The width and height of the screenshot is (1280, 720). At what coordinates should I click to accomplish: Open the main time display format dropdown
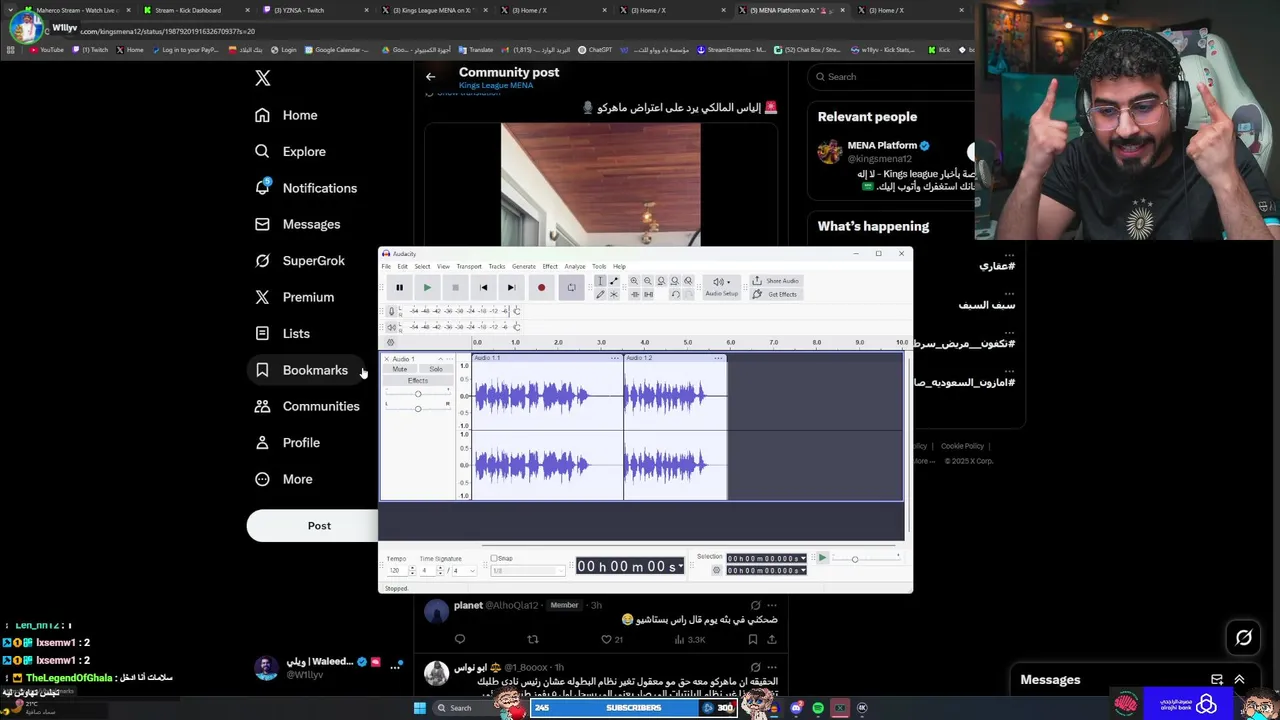(x=681, y=566)
